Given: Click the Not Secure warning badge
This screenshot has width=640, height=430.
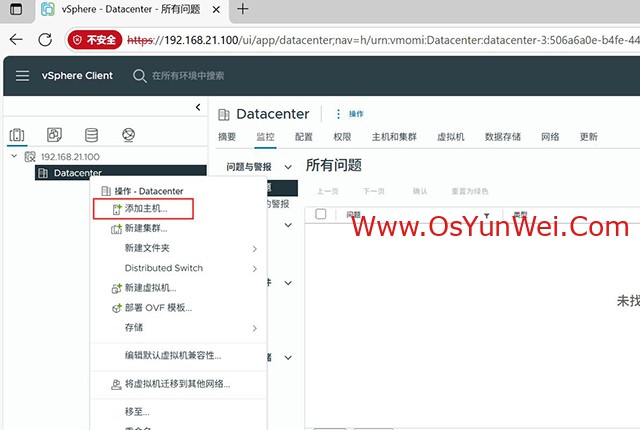Looking at the screenshot, I should [x=95, y=40].
